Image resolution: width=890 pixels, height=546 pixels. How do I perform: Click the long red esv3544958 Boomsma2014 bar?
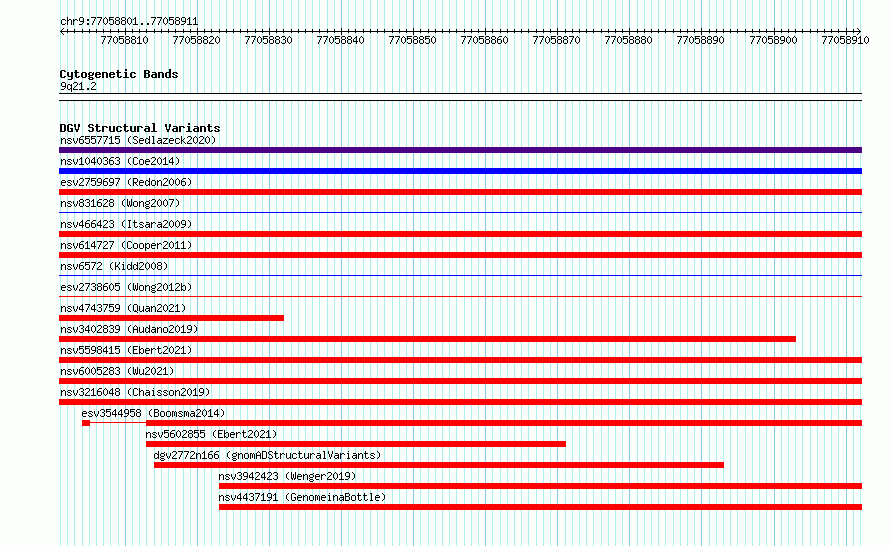(504, 423)
